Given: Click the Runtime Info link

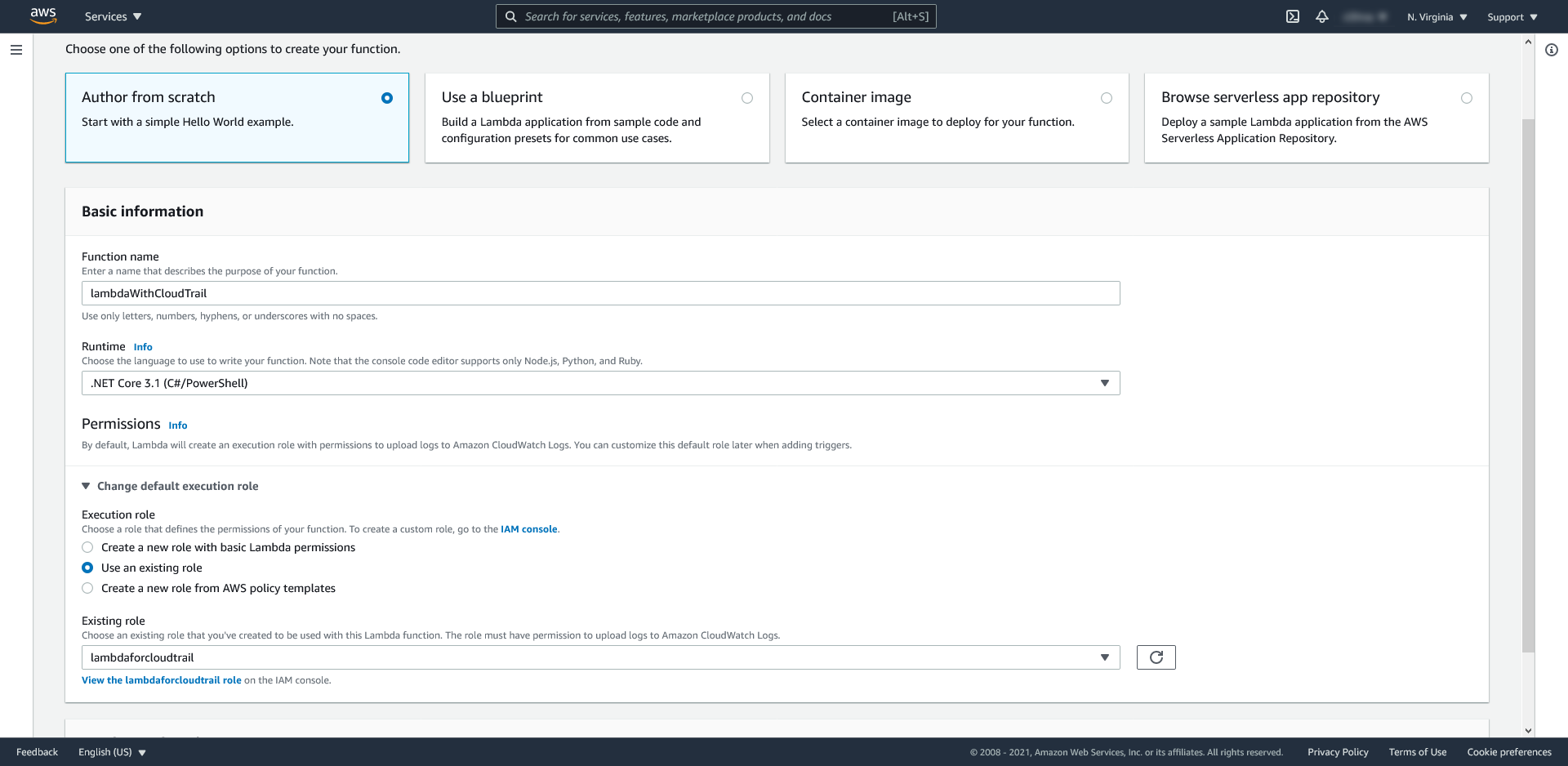Looking at the screenshot, I should coord(143,347).
